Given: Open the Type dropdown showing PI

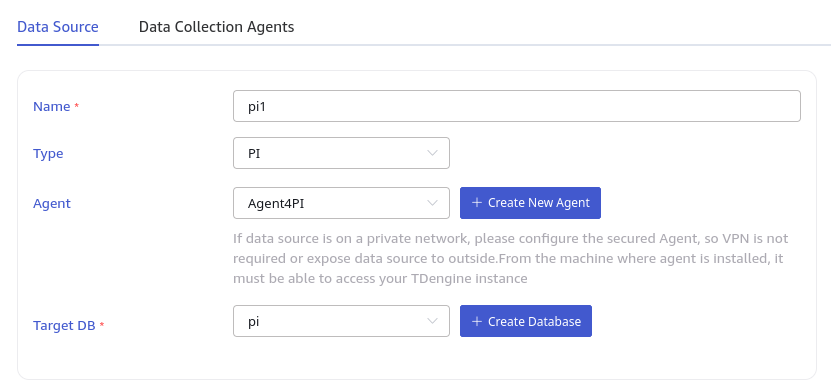Looking at the screenshot, I should coord(341,153).
